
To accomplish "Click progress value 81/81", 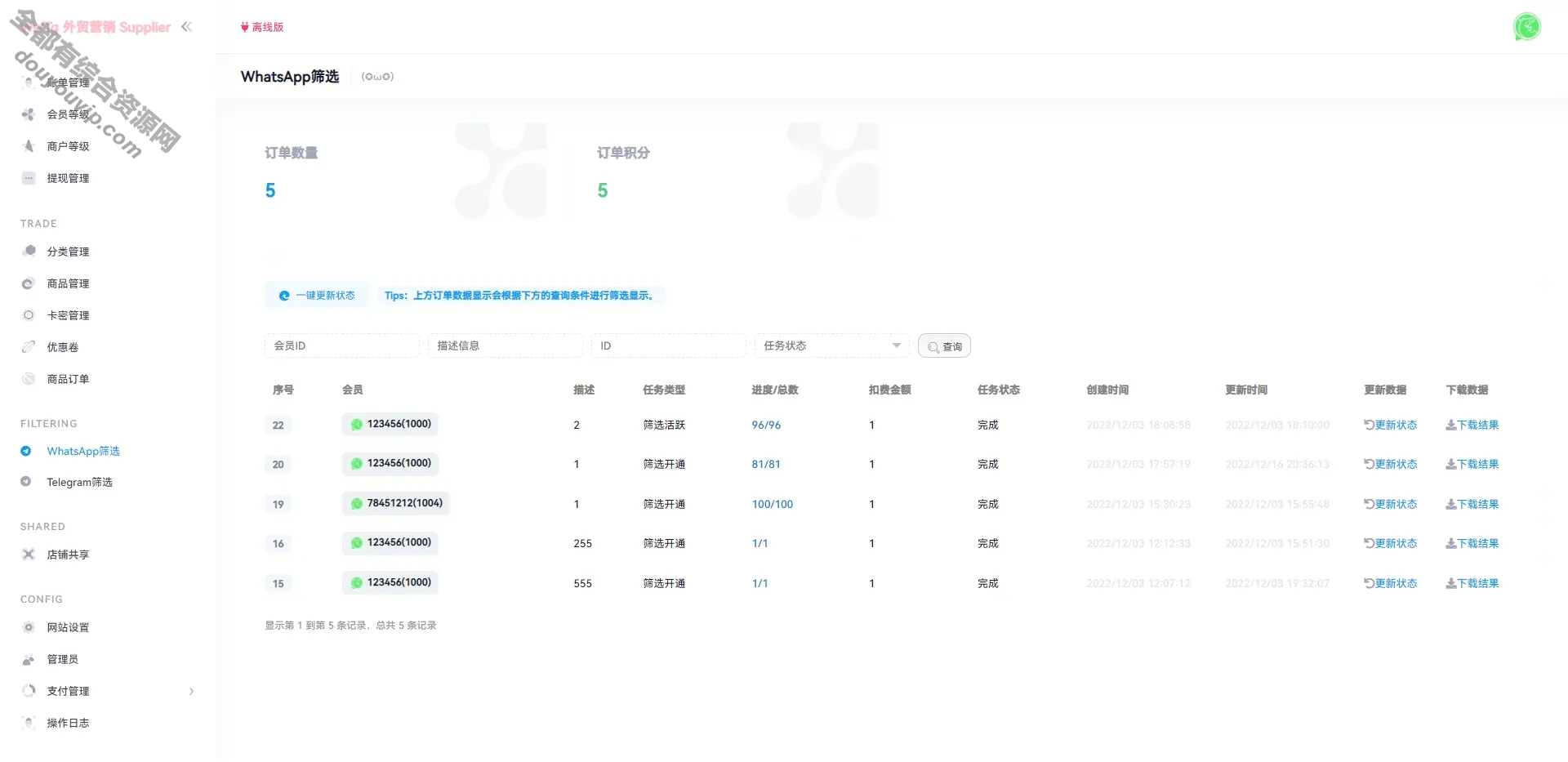I will pos(766,464).
